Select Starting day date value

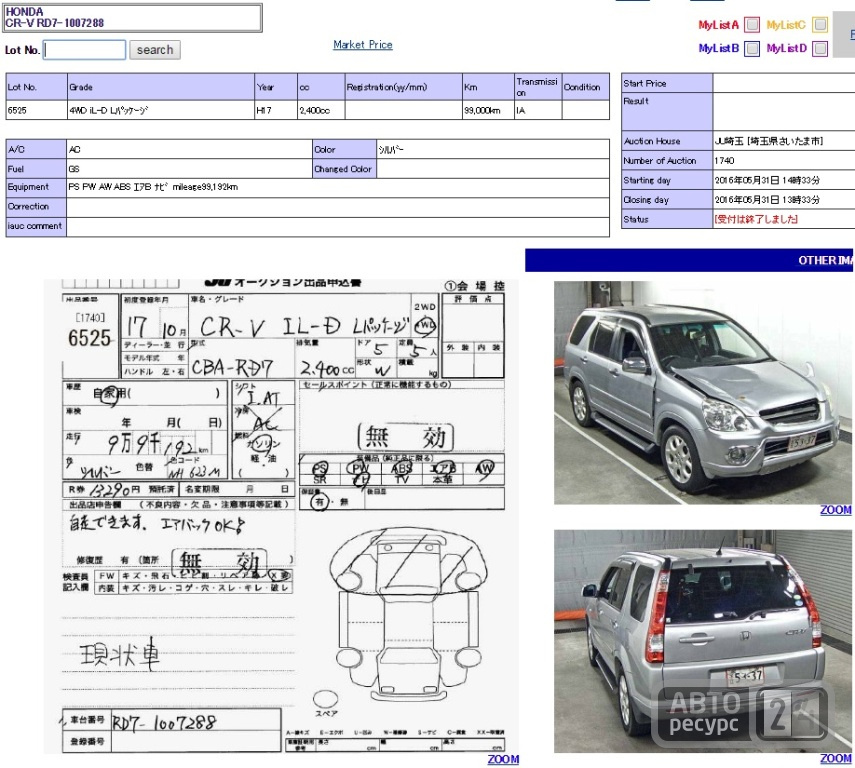pos(767,181)
